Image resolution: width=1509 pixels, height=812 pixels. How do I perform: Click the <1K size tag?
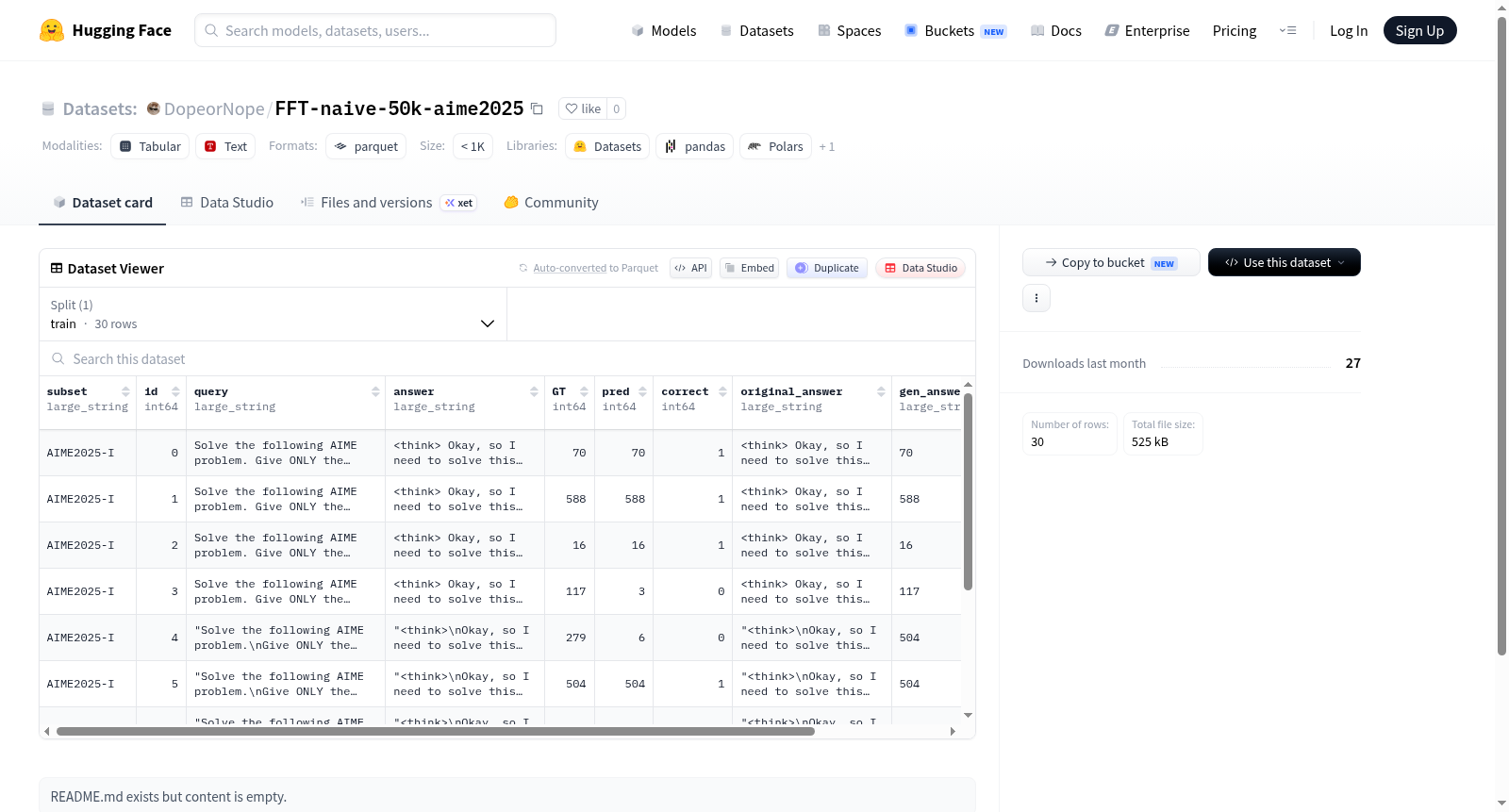coord(473,146)
